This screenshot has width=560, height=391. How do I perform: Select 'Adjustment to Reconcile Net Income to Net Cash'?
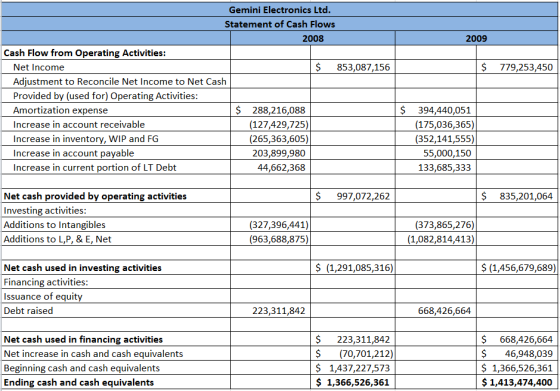(120, 81)
